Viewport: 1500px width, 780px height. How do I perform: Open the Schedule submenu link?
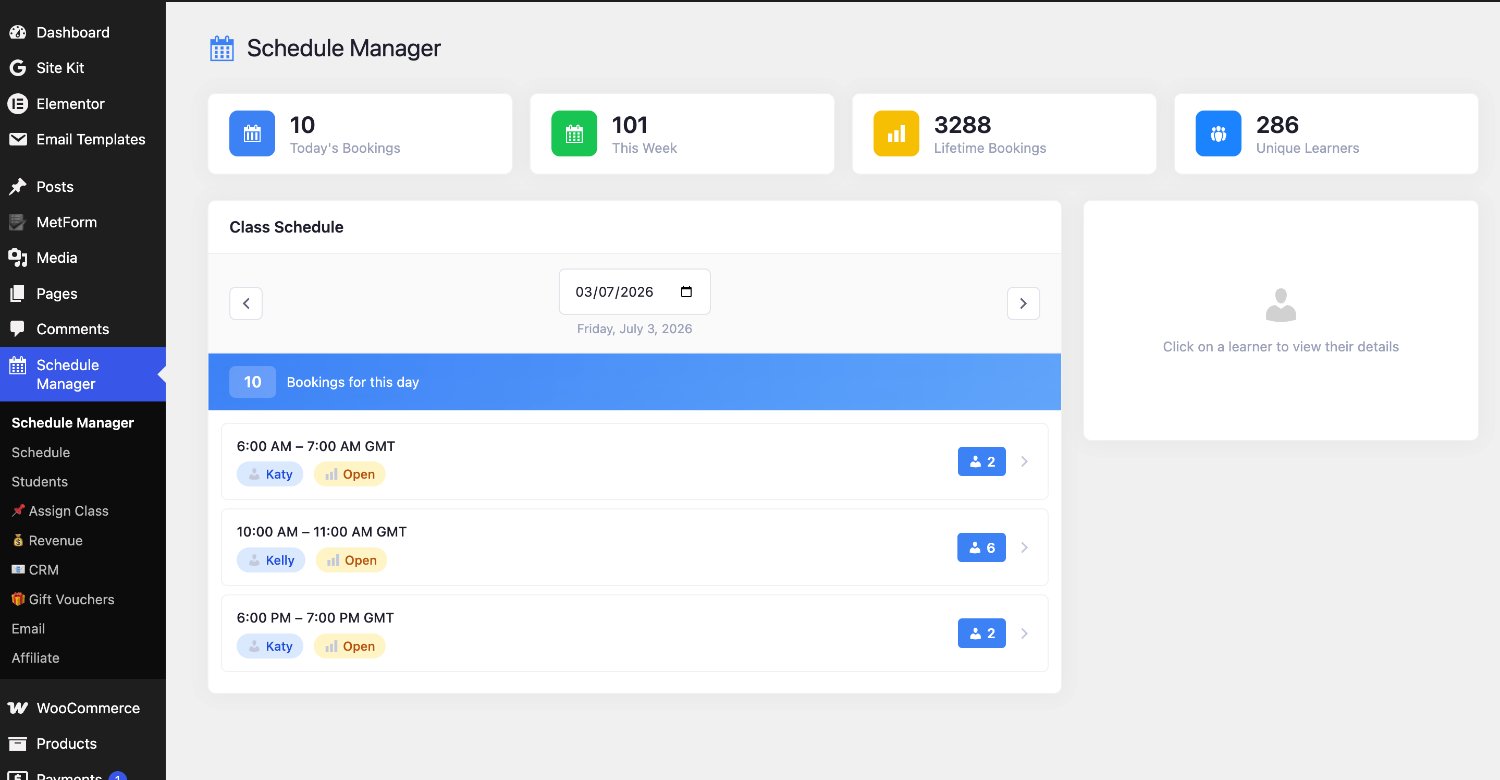[41, 452]
